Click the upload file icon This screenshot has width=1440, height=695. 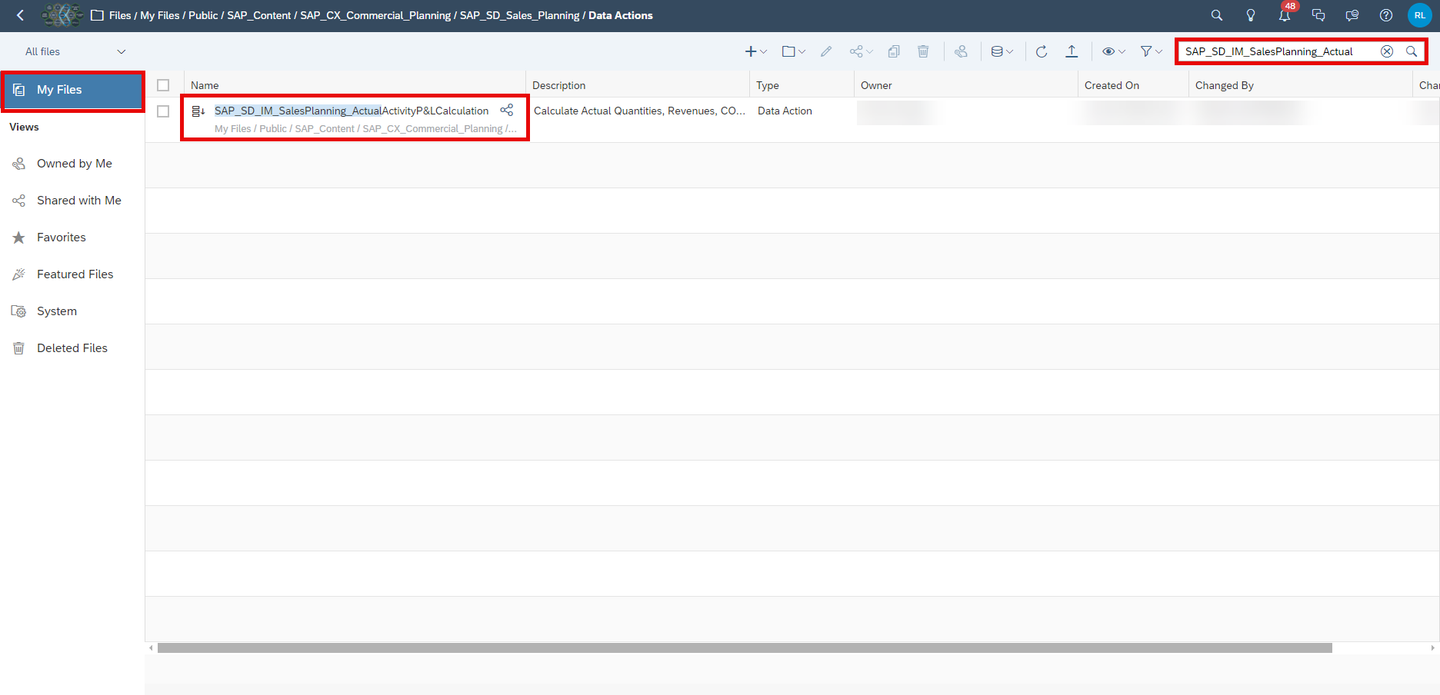pyautogui.click(x=1071, y=51)
